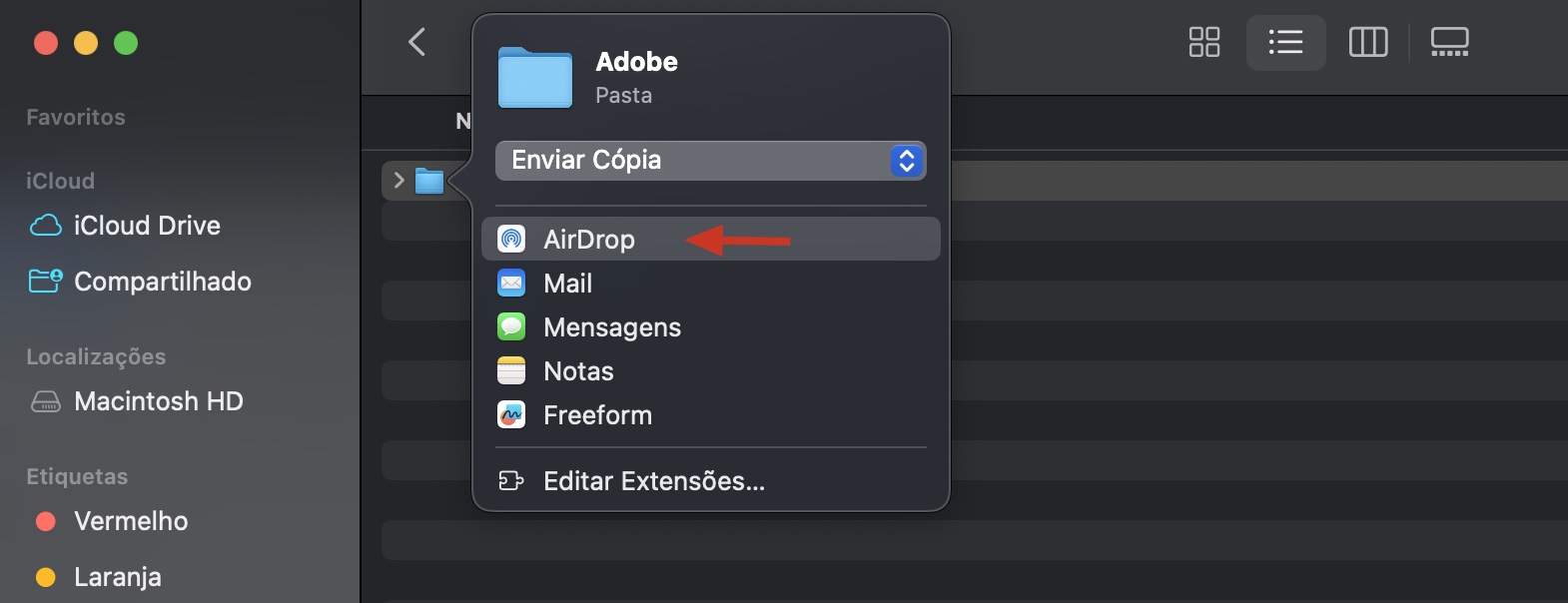Open Macintosh HD under Localizações
This screenshot has height=603, width=1568.
pos(159,401)
